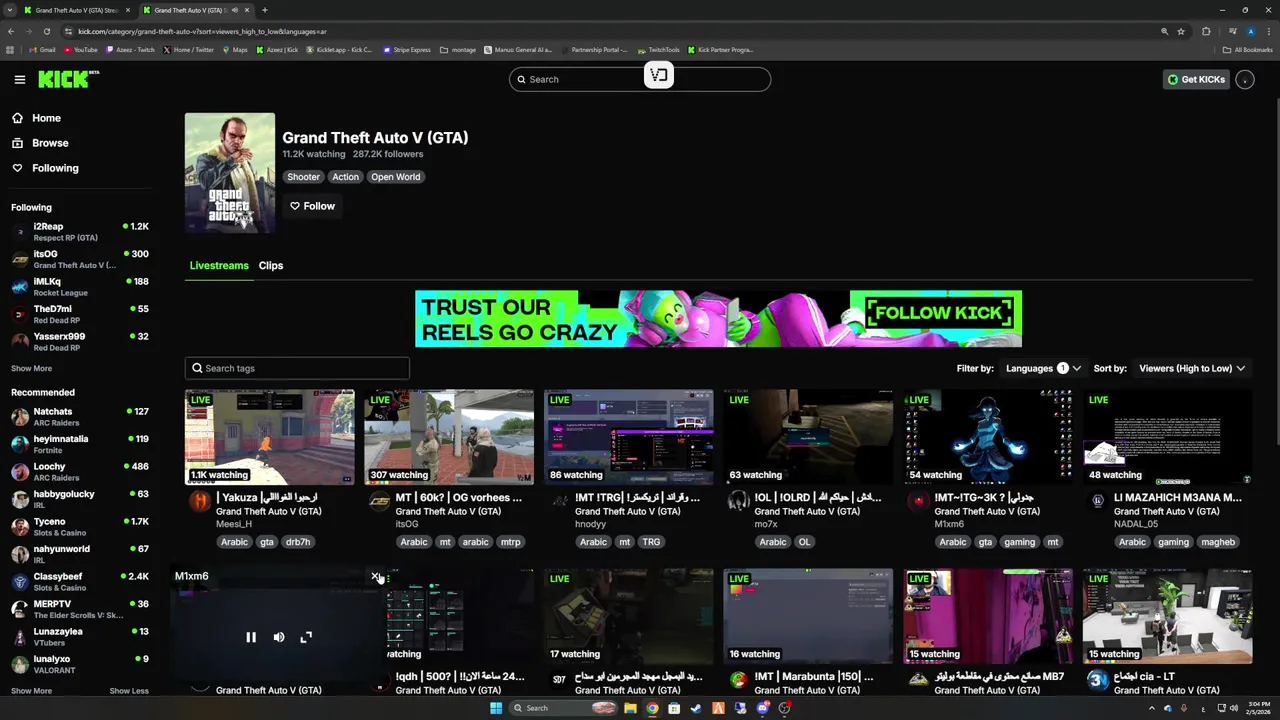
Task: Click the magheb tag under NADAL_05
Action: click(1218, 542)
